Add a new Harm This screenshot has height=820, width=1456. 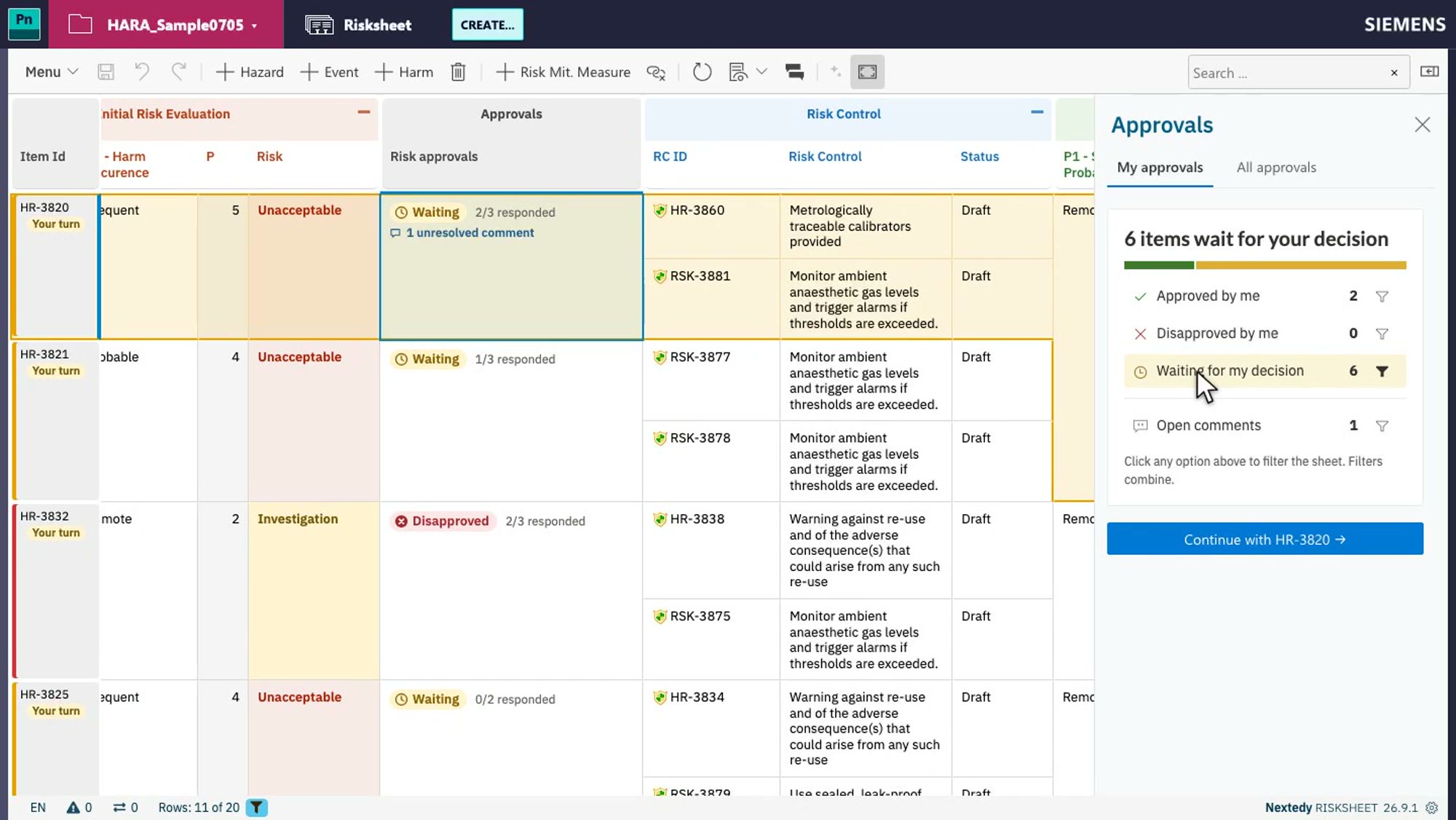point(404,72)
